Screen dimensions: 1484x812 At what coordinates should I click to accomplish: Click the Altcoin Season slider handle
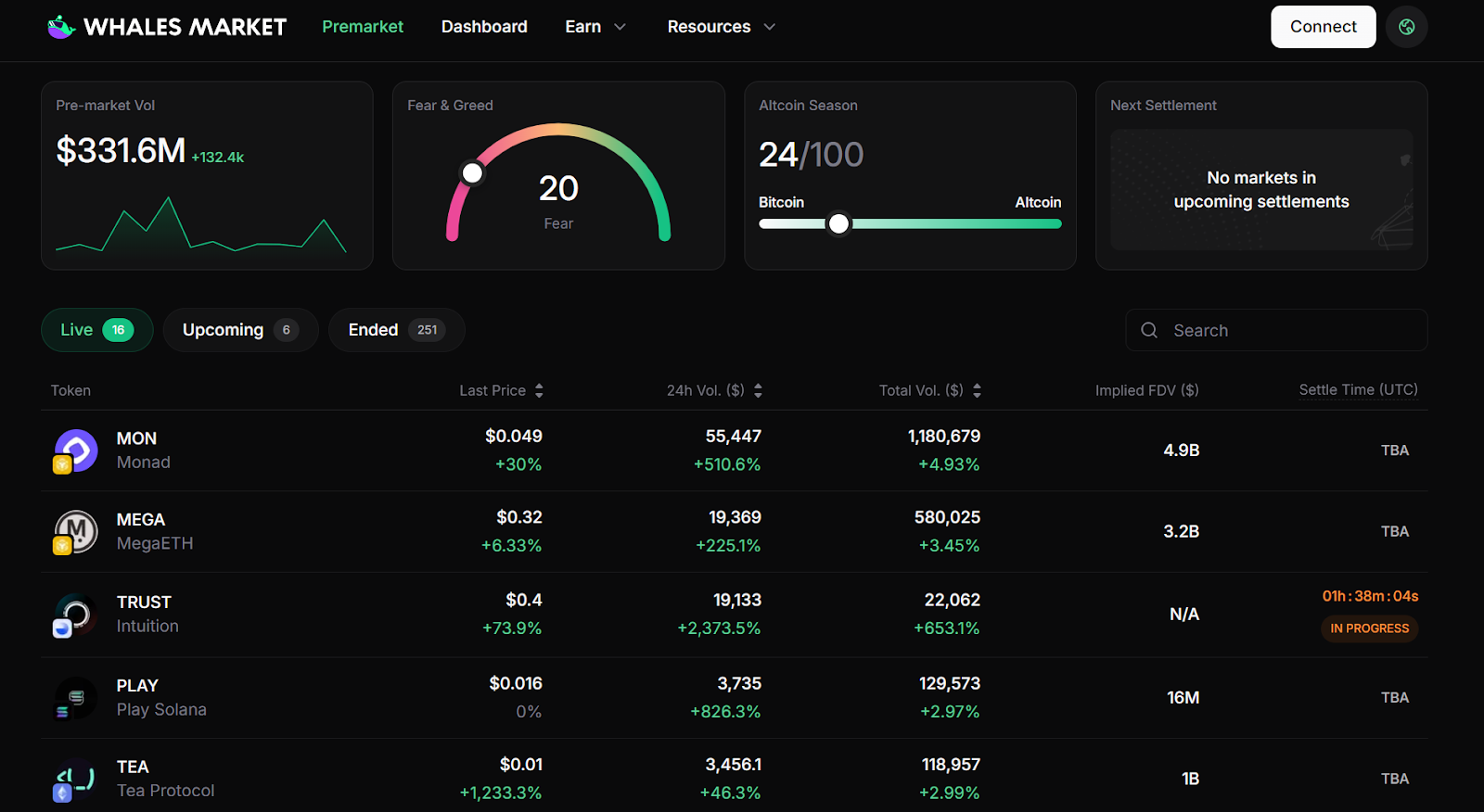838,223
